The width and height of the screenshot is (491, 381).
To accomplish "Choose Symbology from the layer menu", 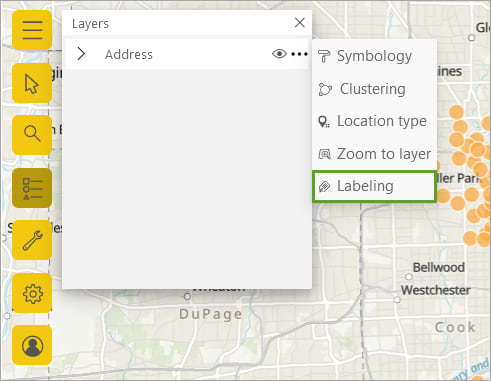I will pyautogui.click(x=374, y=56).
